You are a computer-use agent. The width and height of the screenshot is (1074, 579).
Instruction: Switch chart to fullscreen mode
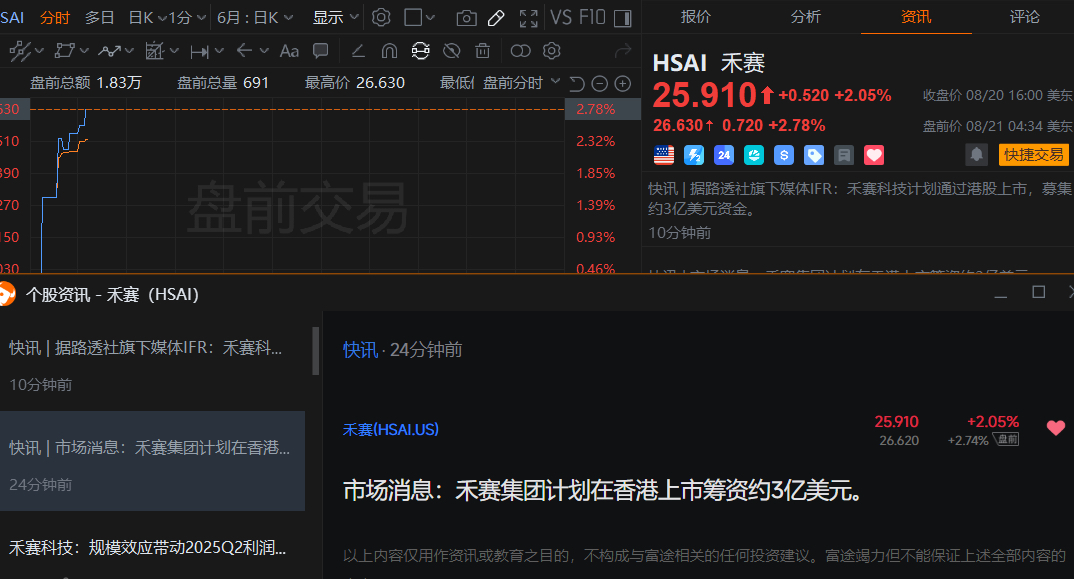528,18
